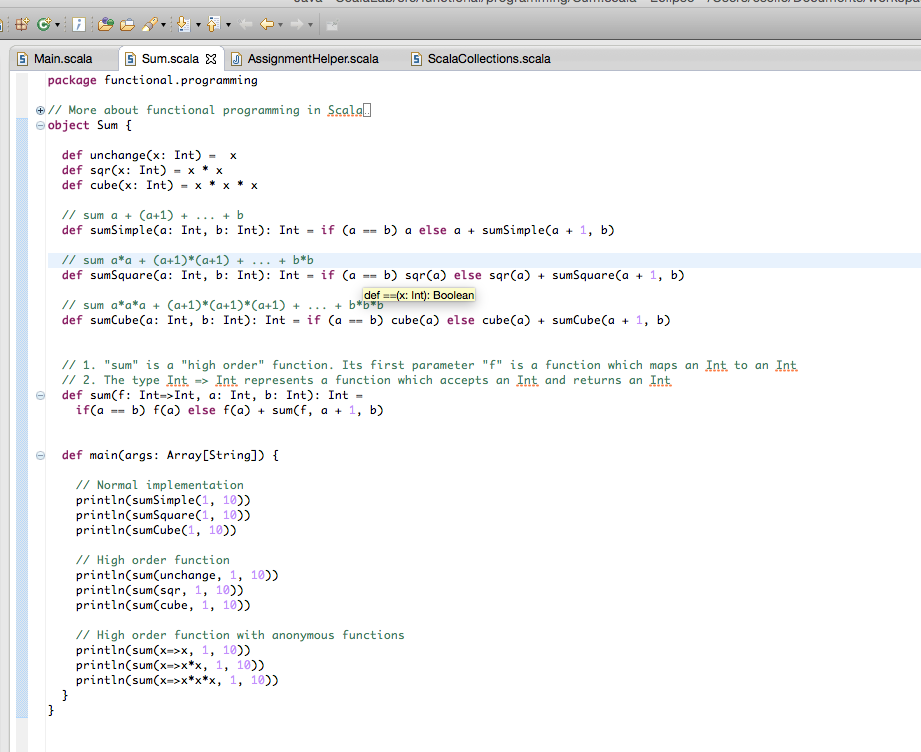This screenshot has width=921, height=752.
Task: Click the '// Normal implementation' comment
Action: pyautogui.click(x=160, y=485)
